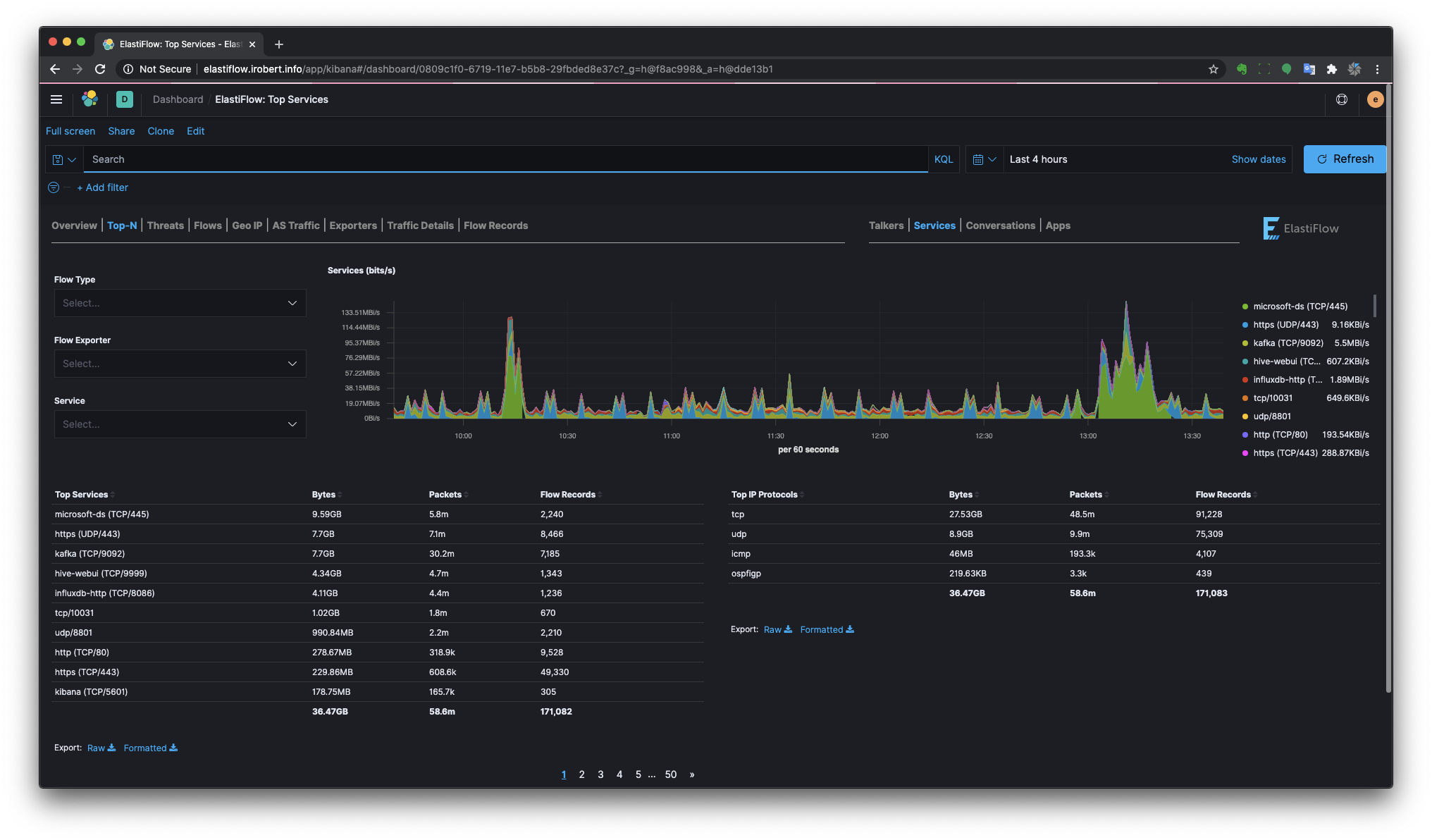The image size is (1432, 840).
Task: Switch to the Talkers view
Action: 887,226
